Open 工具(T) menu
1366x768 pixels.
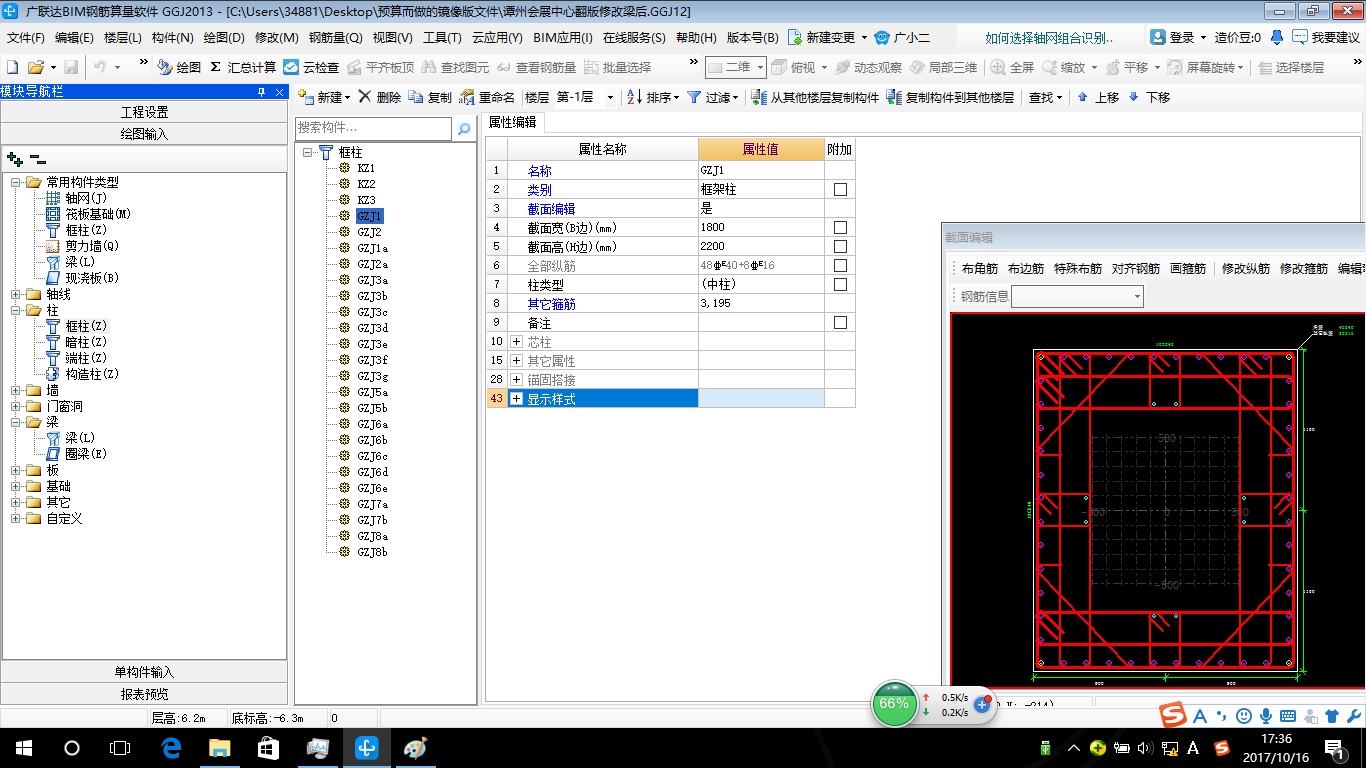(442, 38)
